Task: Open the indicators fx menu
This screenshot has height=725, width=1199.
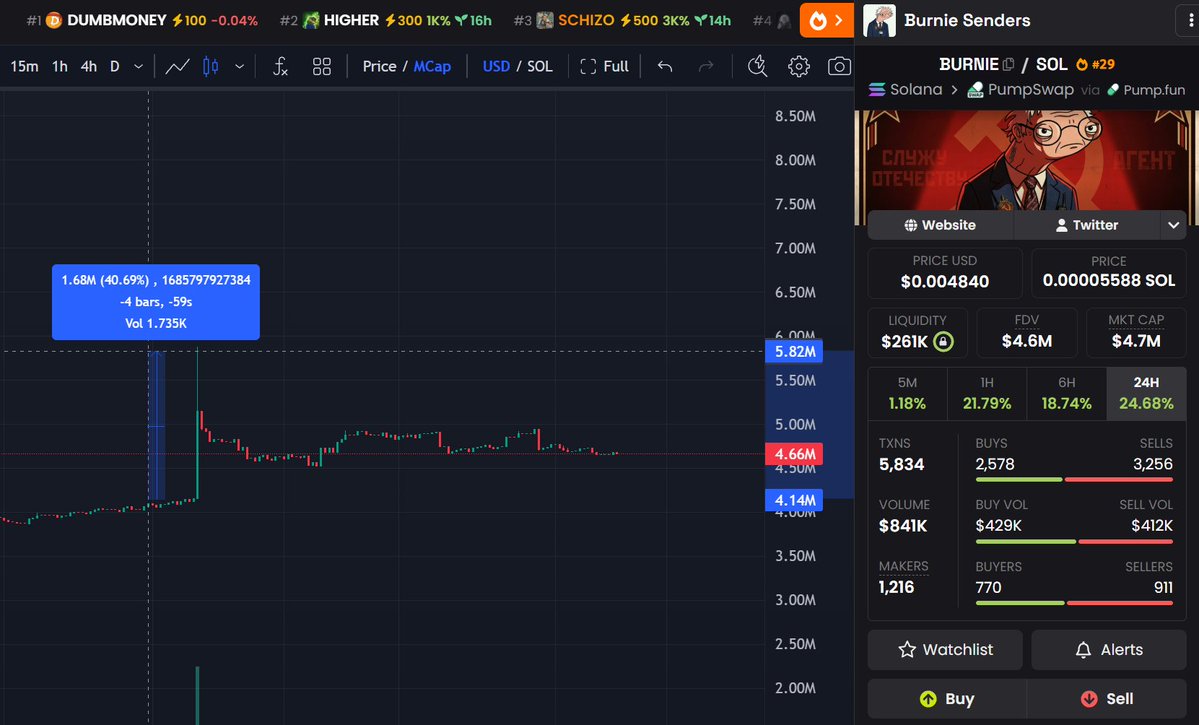Action: point(281,67)
